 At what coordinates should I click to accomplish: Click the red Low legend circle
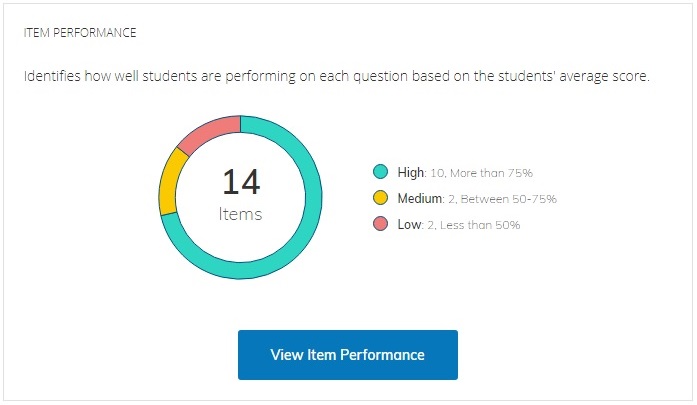pos(380,224)
